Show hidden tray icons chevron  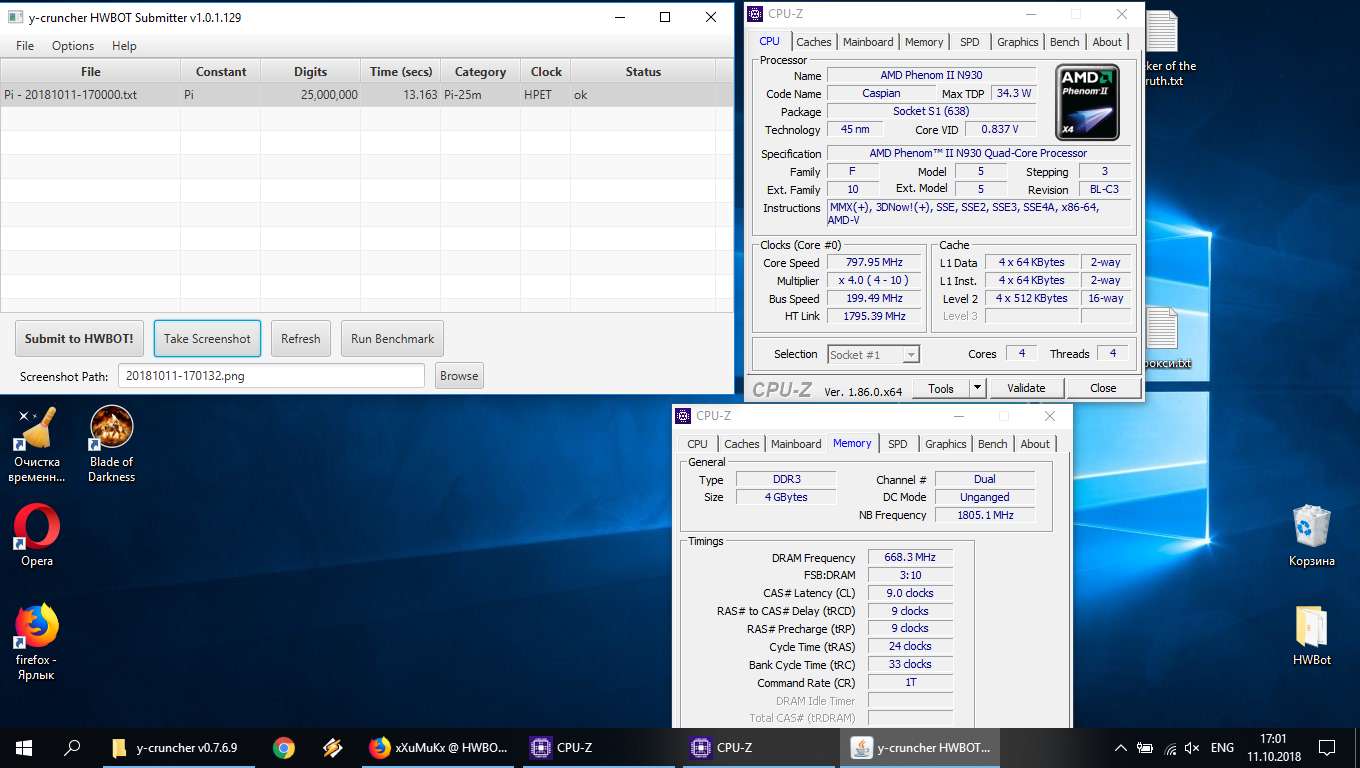click(x=1121, y=747)
